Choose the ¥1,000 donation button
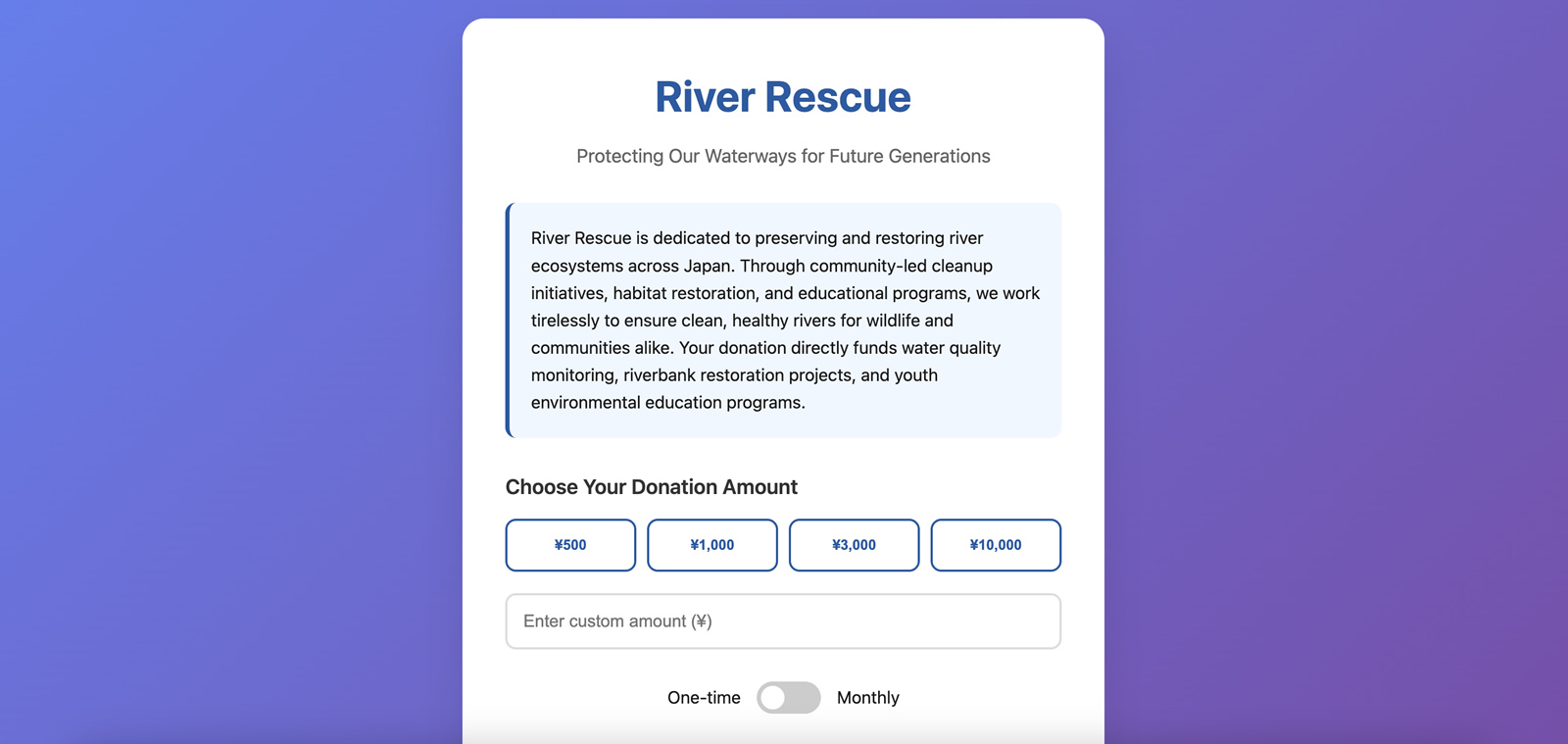This screenshot has width=1568, height=744. 712,545
